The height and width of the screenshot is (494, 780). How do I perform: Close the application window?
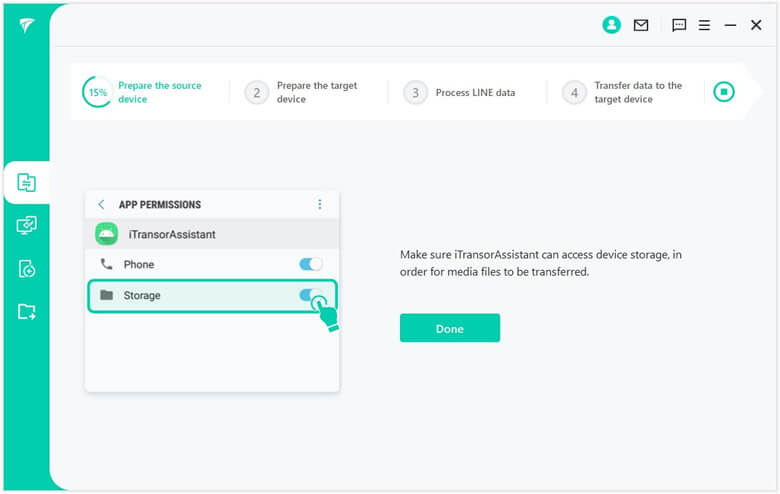click(756, 25)
